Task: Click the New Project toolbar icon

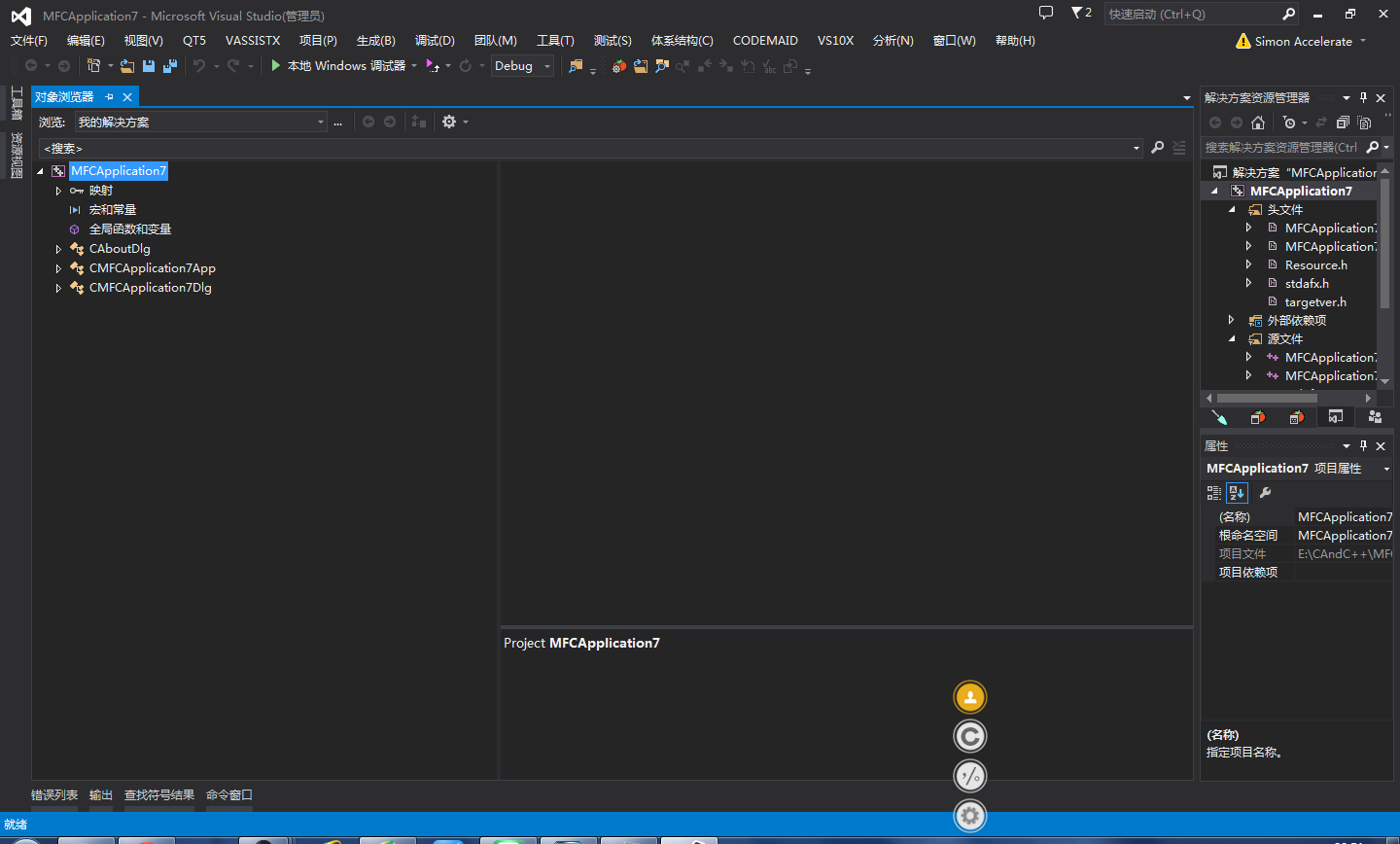Action: click(94, 66)
